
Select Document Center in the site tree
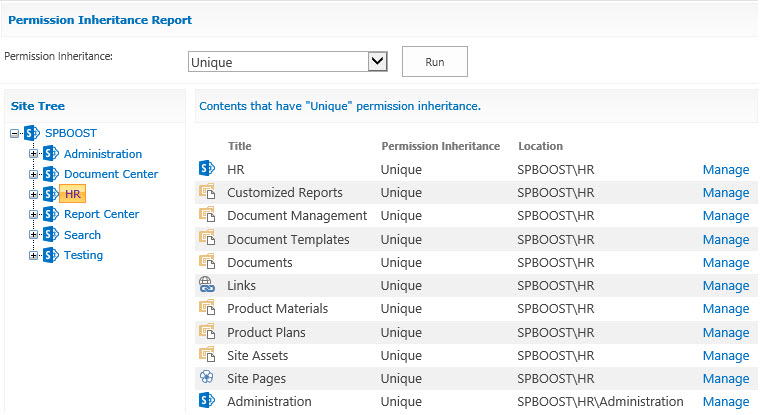point(111,174)
